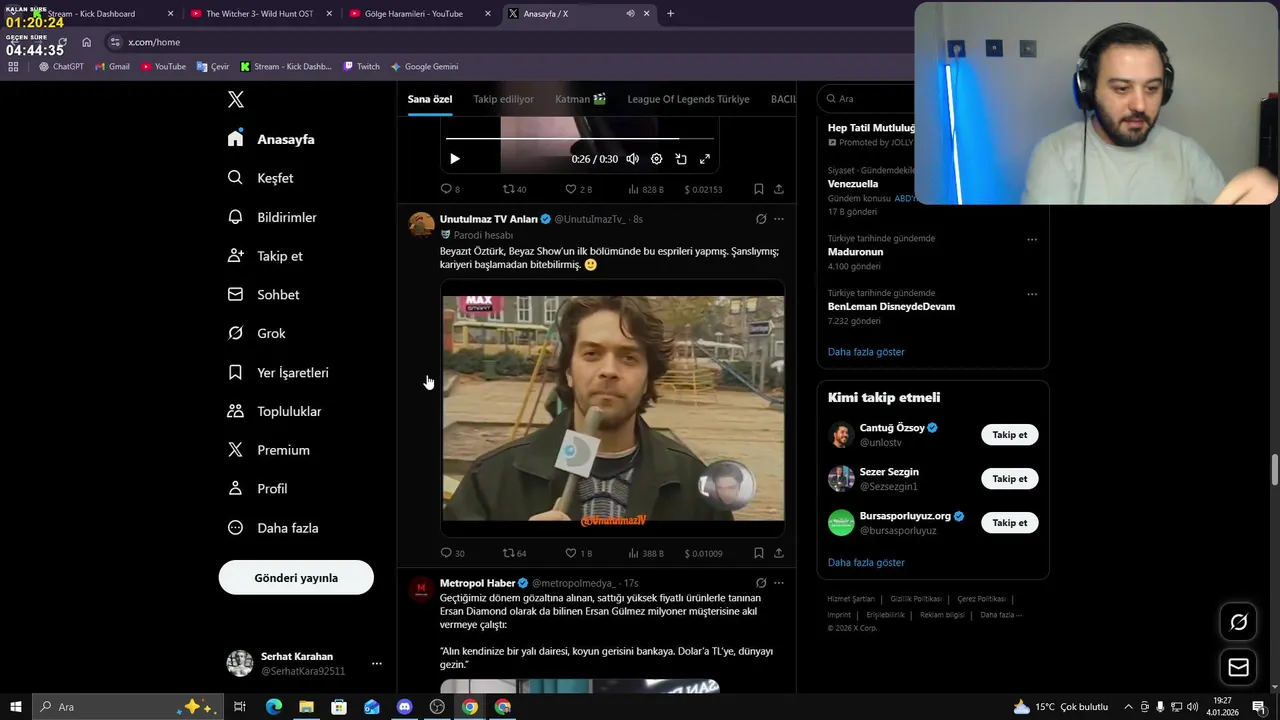This screenshot has height=720, width=1280.
Task: Click Gönderi yayınla button
Action: point(296,578)
